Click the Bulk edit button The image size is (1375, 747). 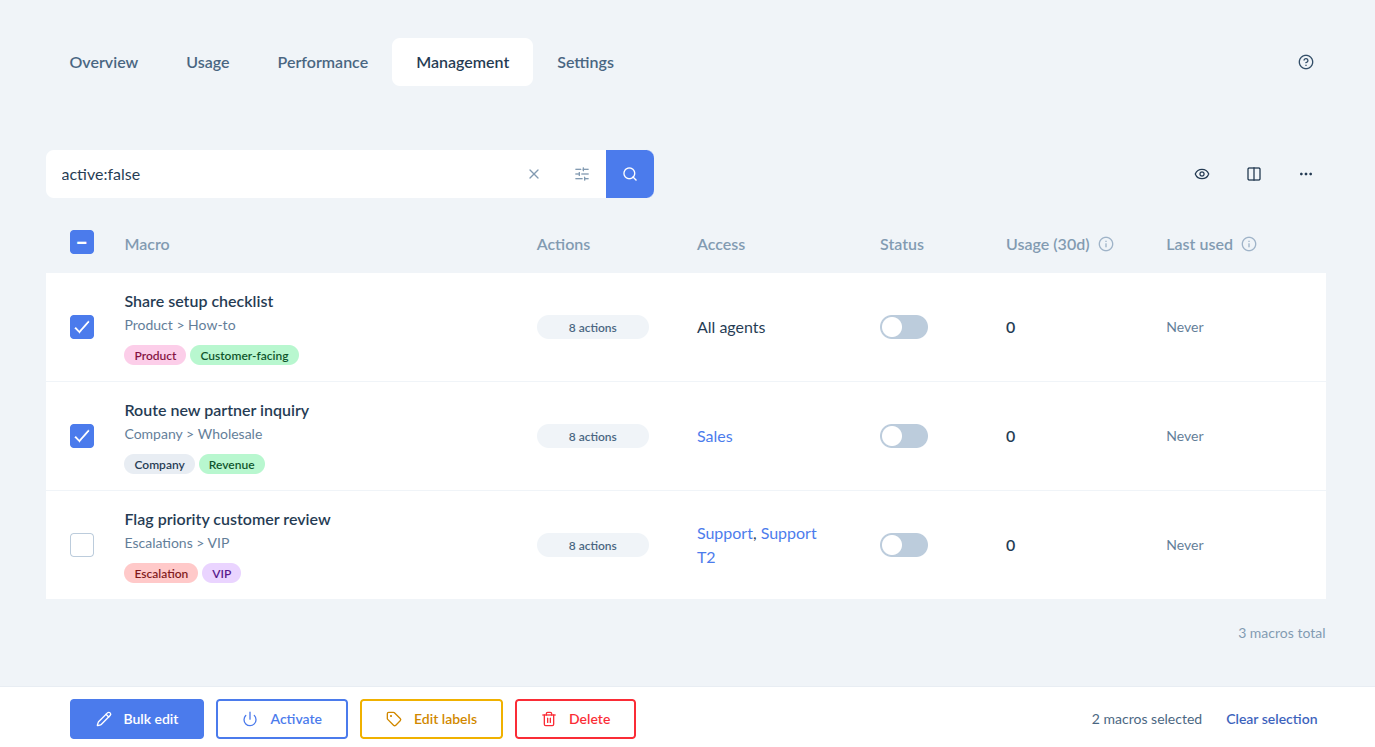pos(137,719)
